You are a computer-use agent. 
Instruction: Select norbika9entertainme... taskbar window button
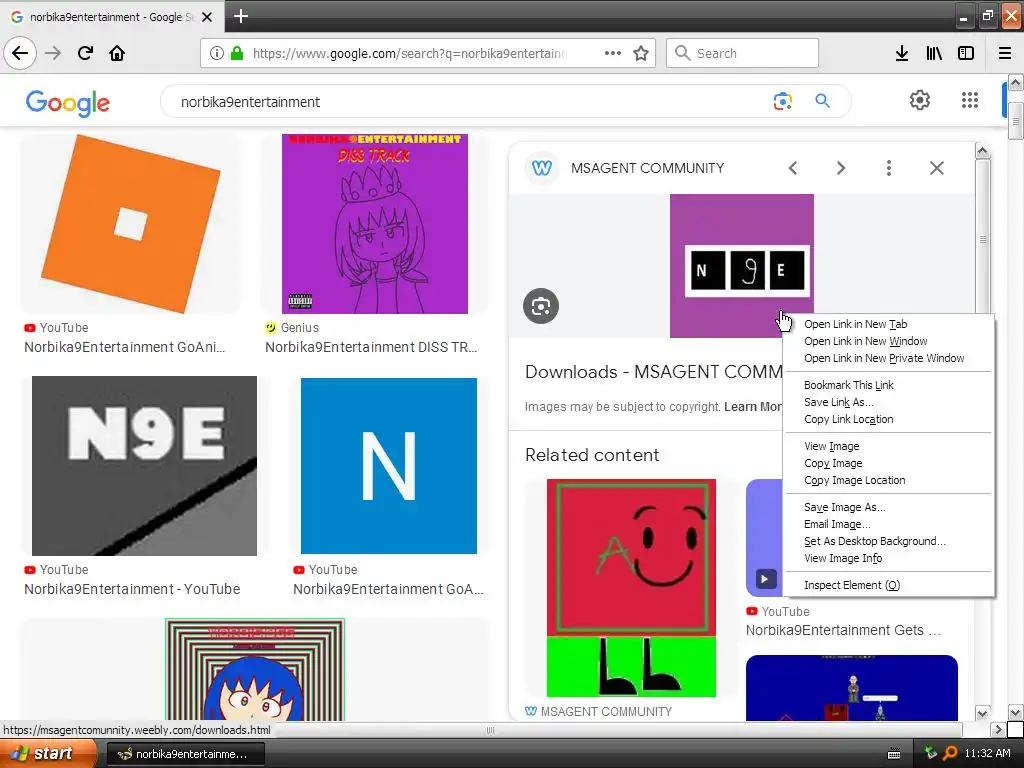(x=185, y=754)
